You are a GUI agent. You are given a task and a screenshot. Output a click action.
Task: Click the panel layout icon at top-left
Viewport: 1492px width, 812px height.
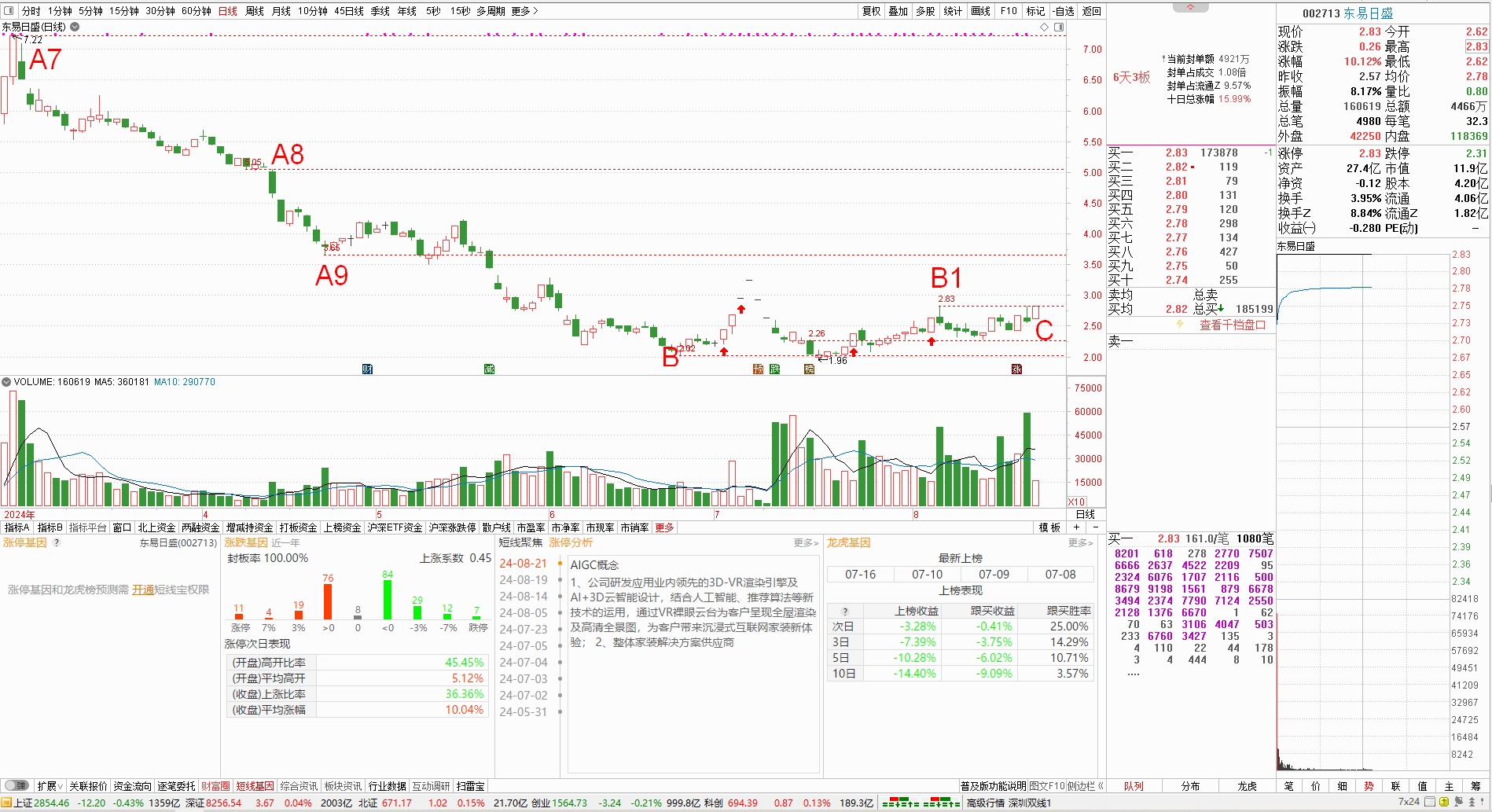9,11
